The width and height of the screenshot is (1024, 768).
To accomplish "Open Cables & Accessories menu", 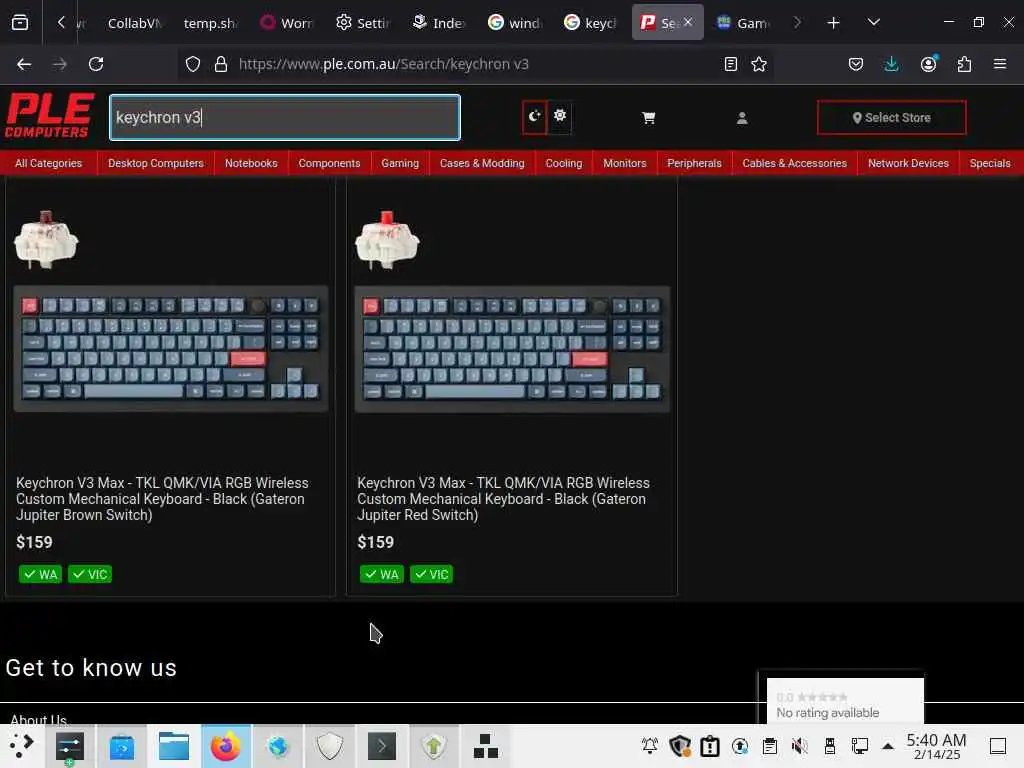I will (x=794, y=163).
